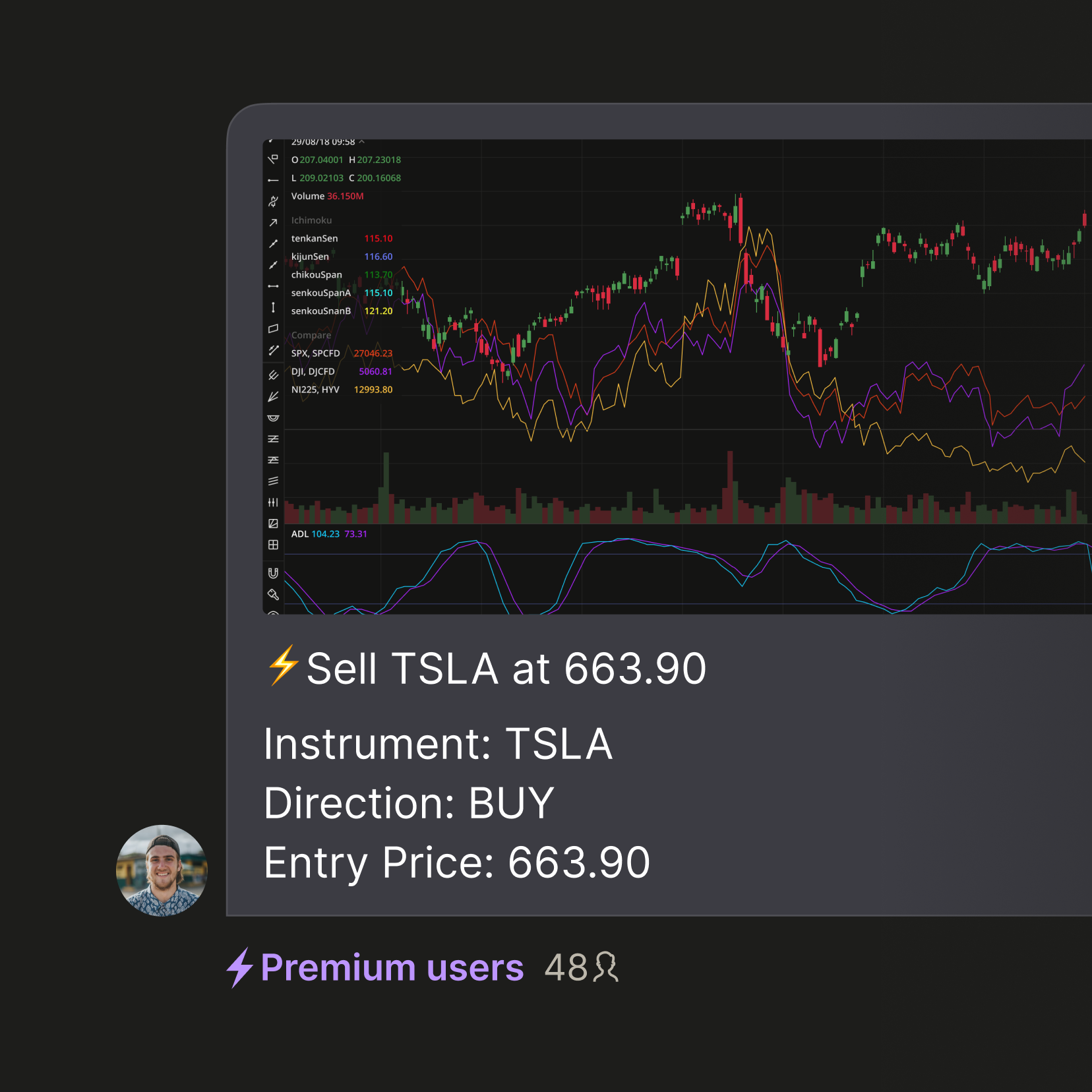Open the semicircle arc drawing tool
Screen dimensions: 1092x1092
tap(273, 418)
